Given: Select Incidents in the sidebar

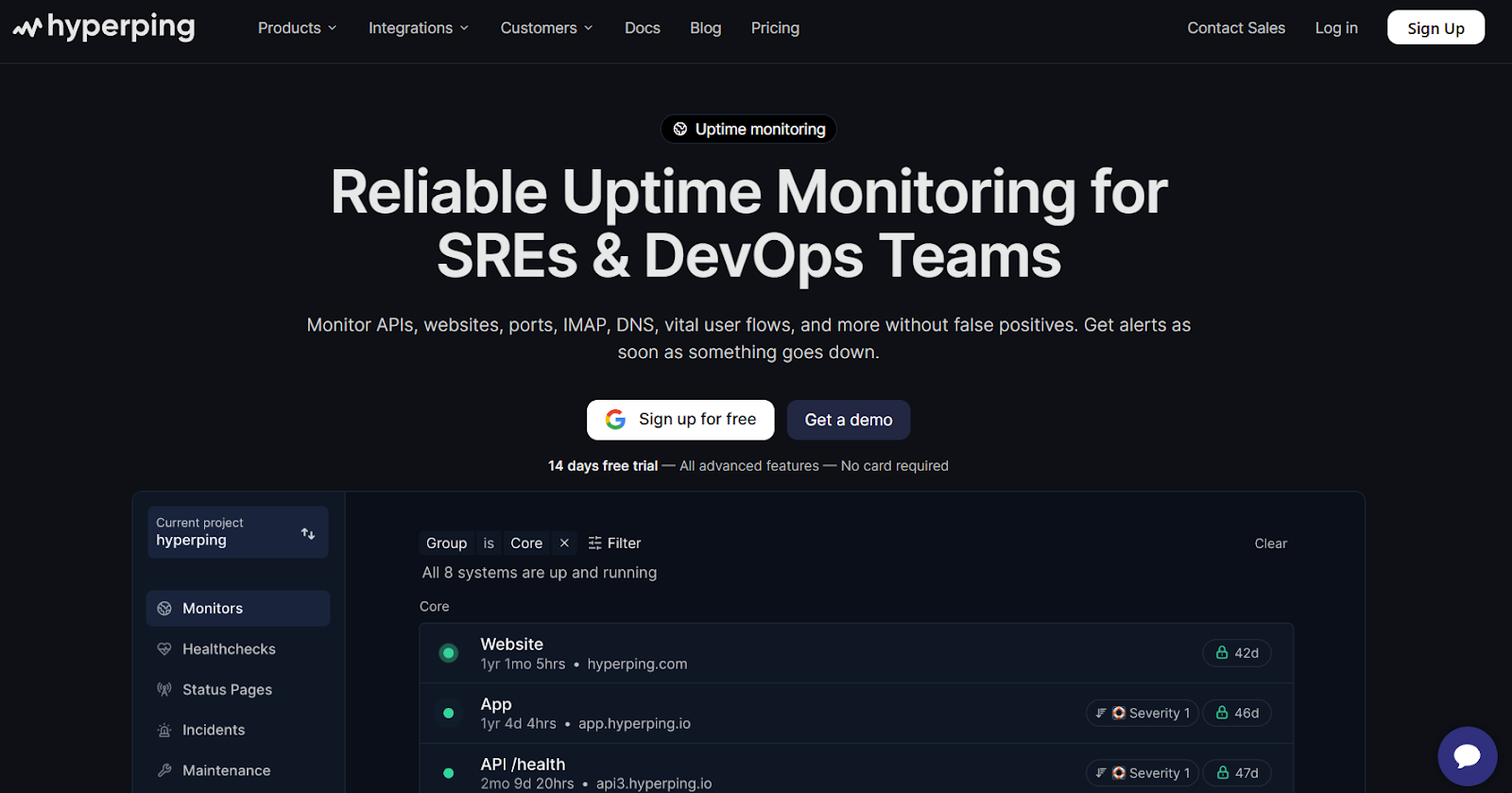Looking at the screenshot, I should tap(214, 731).
